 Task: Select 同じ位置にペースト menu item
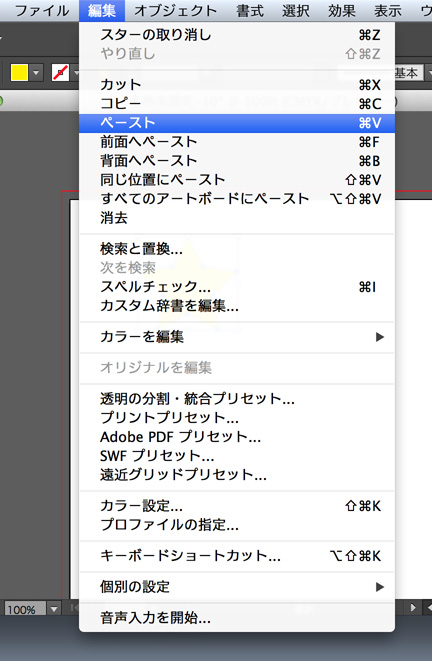tap(237, 180)
